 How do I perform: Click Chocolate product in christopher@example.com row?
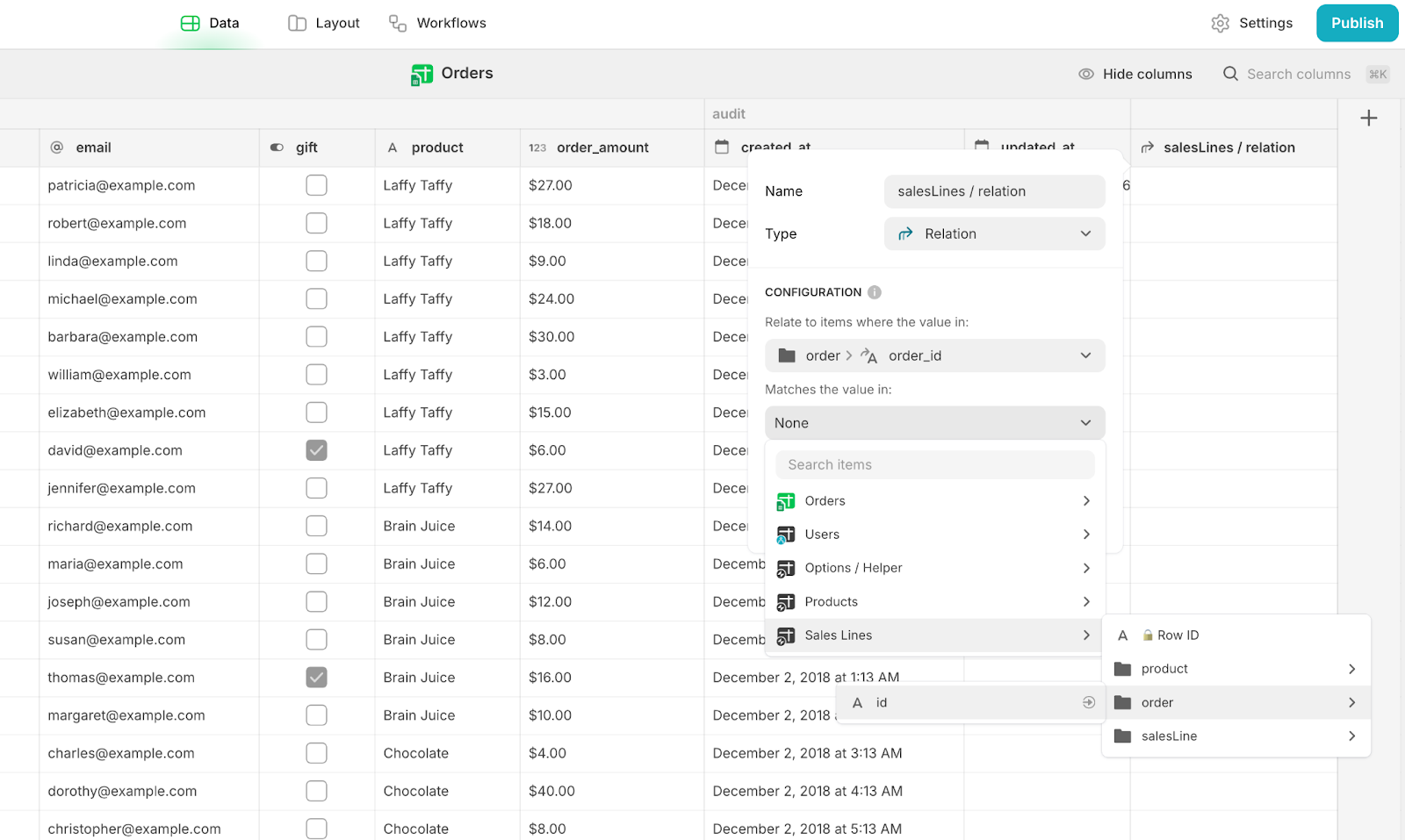[448, 829]
